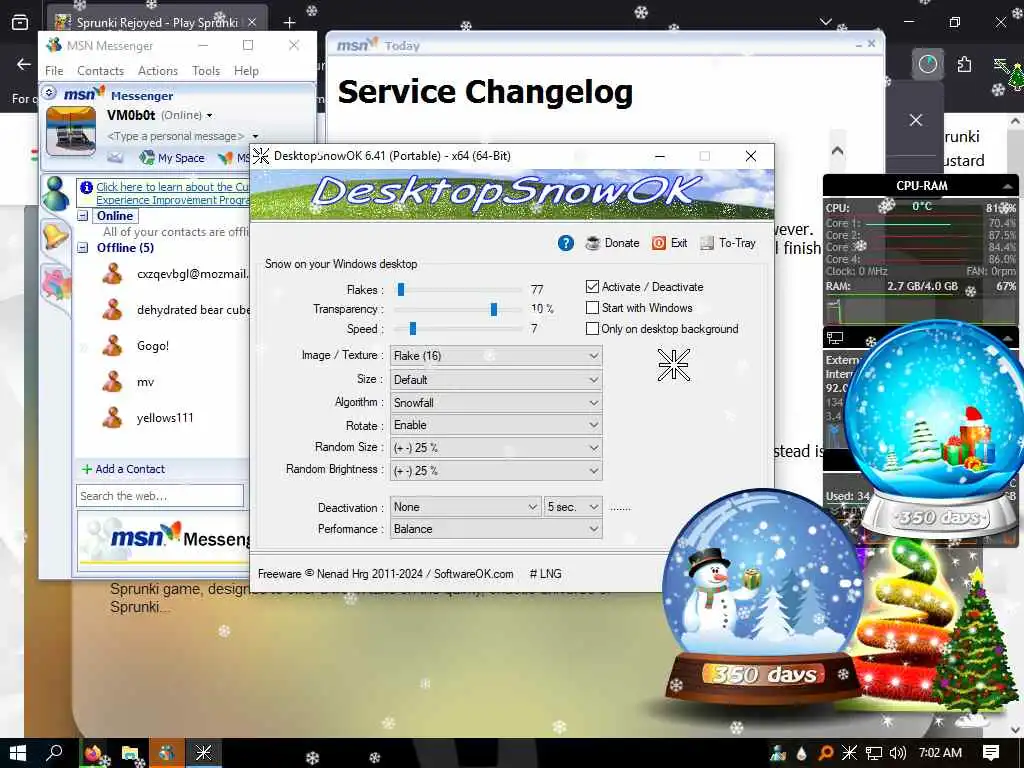Open Contacts menu in MSN Messenger
Screen dimensions: 1024x768
coord(100,71)
